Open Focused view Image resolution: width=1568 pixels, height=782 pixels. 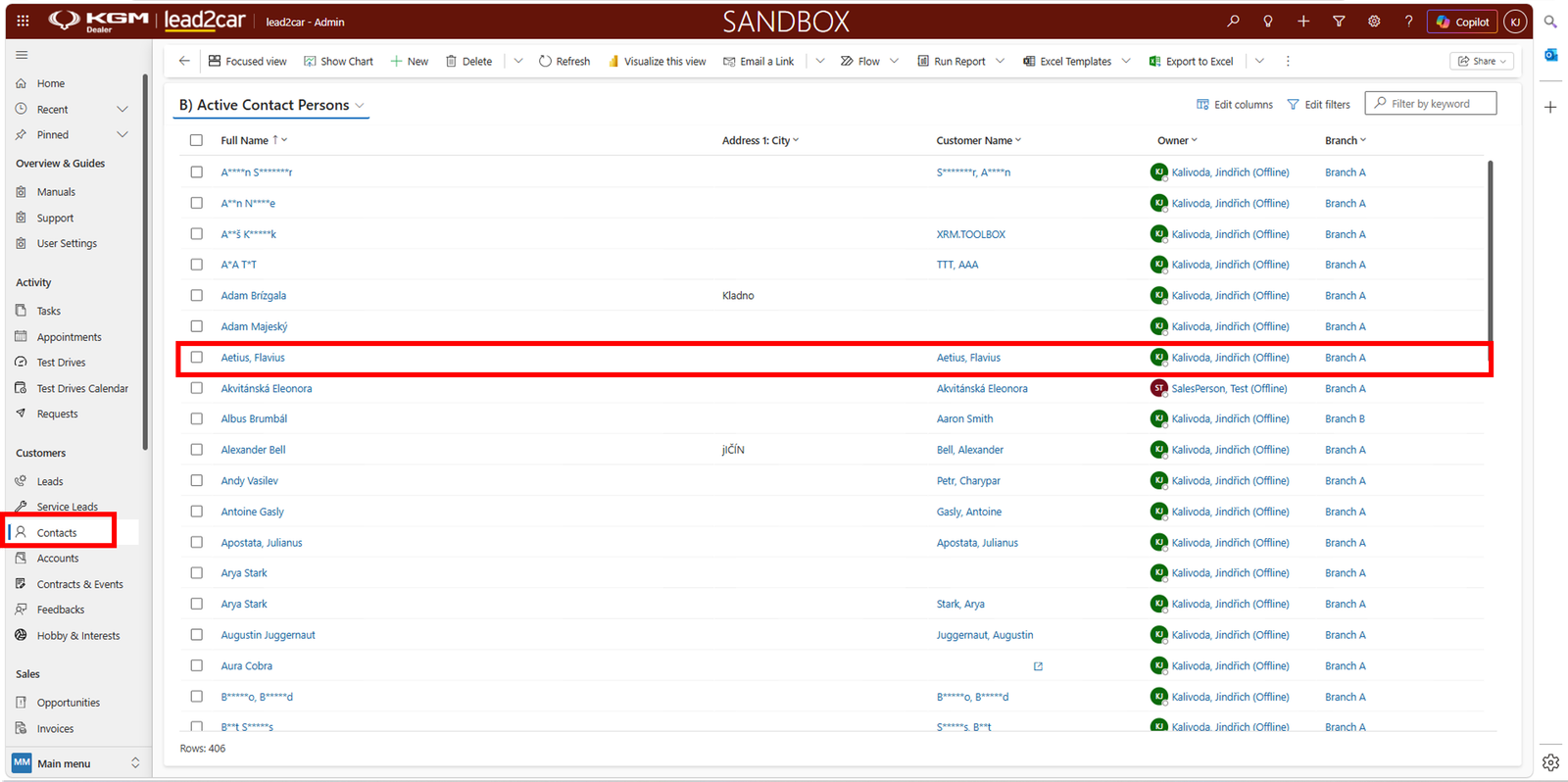click(x=248, y=61)
